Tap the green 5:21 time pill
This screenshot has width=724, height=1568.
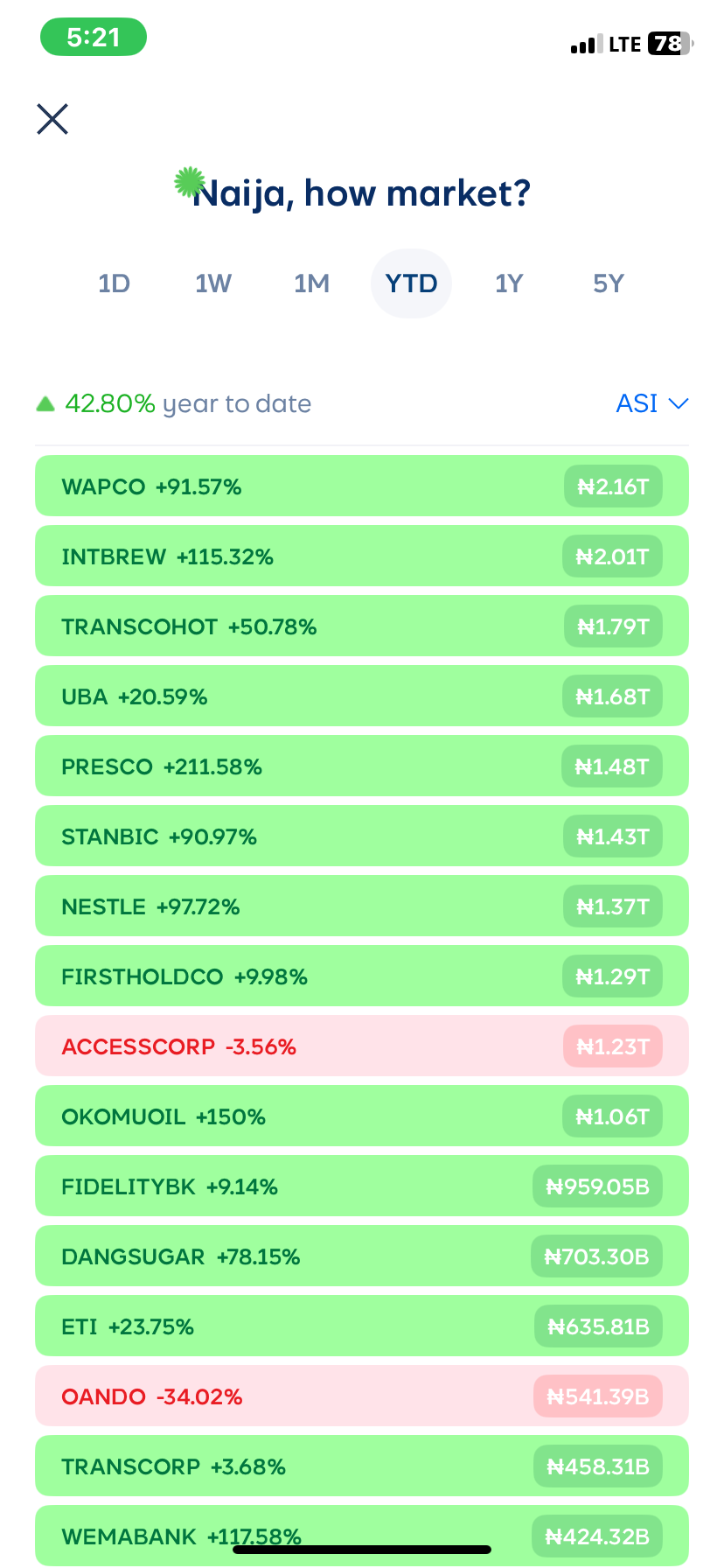coord(94,38)
